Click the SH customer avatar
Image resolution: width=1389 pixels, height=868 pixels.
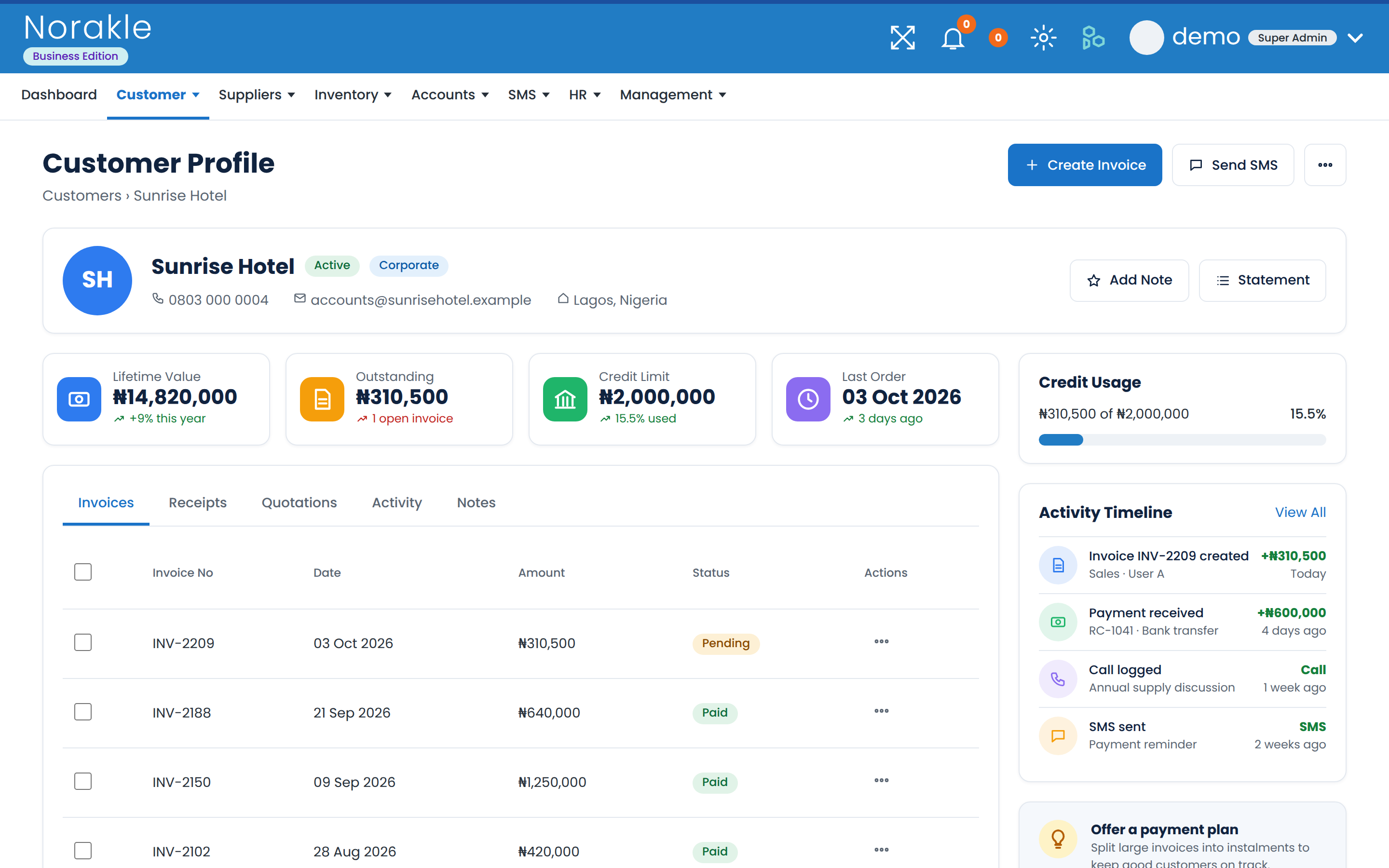[x=97, y=280]
